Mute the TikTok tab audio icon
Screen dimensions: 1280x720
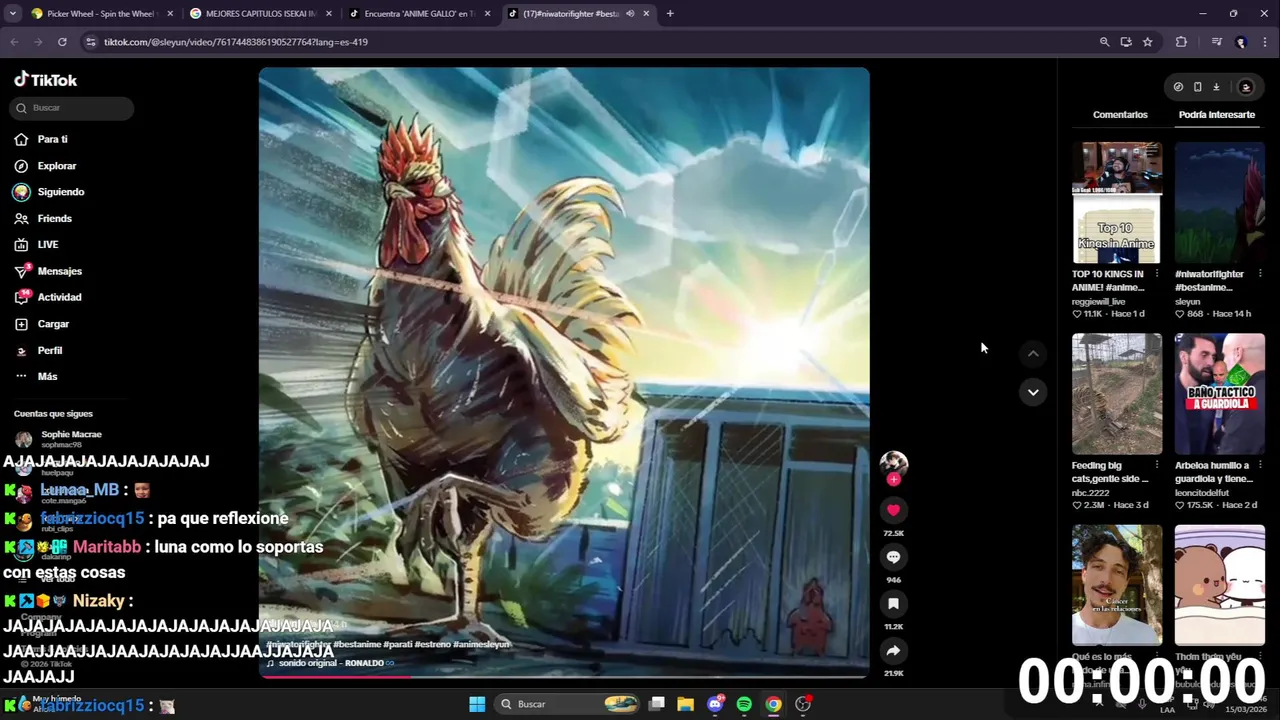[630, 14]
